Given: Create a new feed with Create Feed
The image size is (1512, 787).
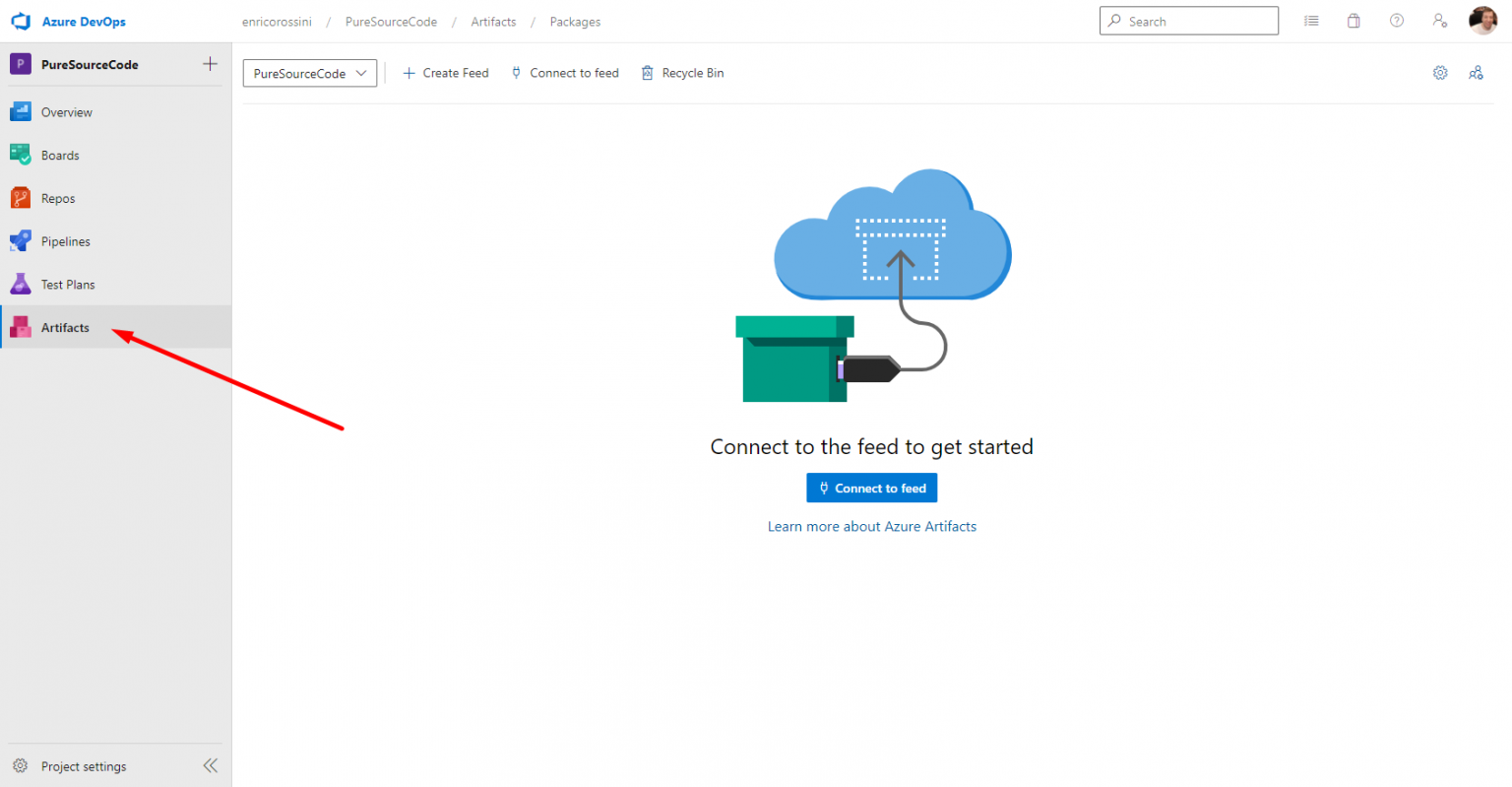Looking at the screenshot, I should tap(445, 72).
